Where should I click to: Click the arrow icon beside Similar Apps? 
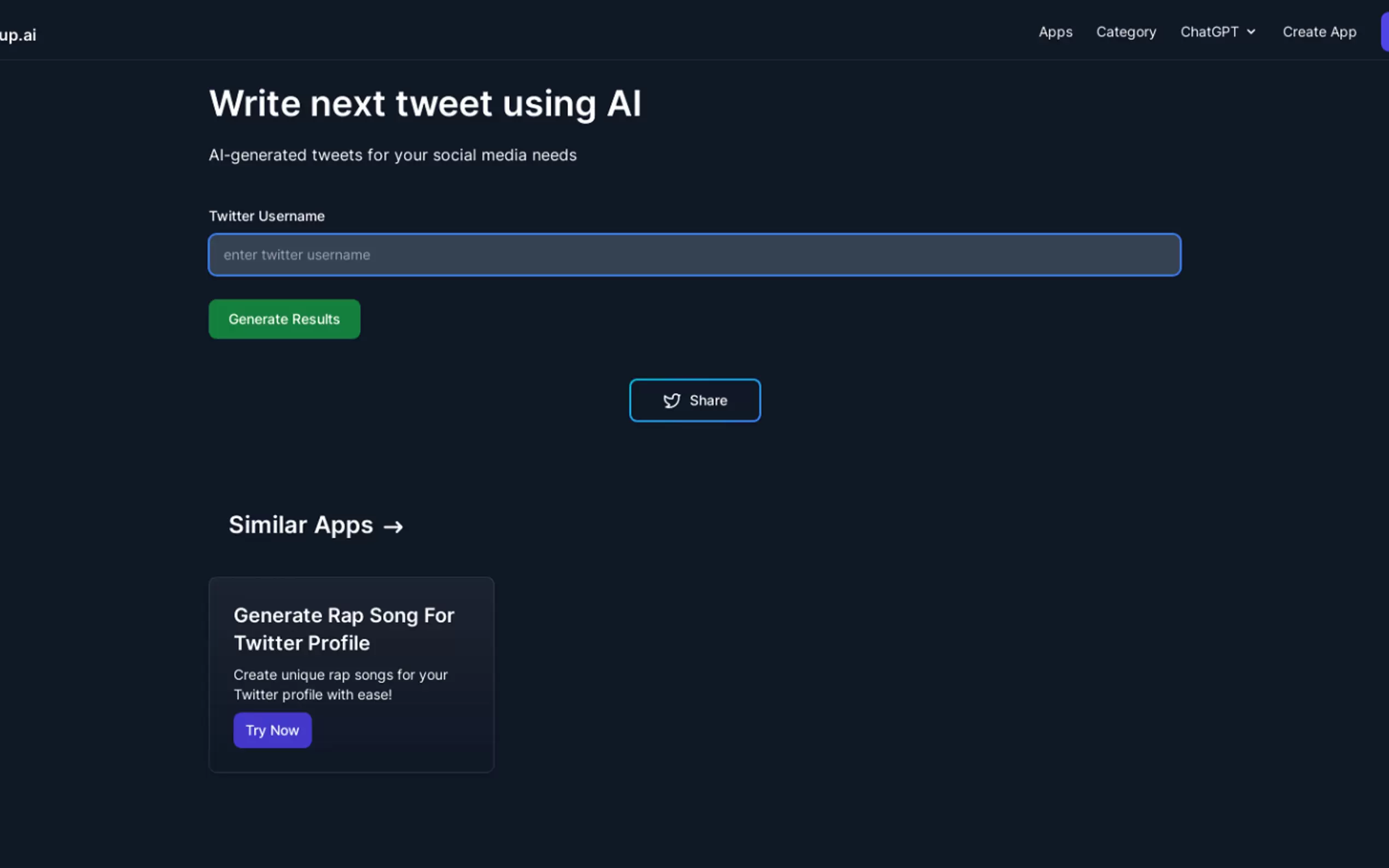tap(393, 526)
